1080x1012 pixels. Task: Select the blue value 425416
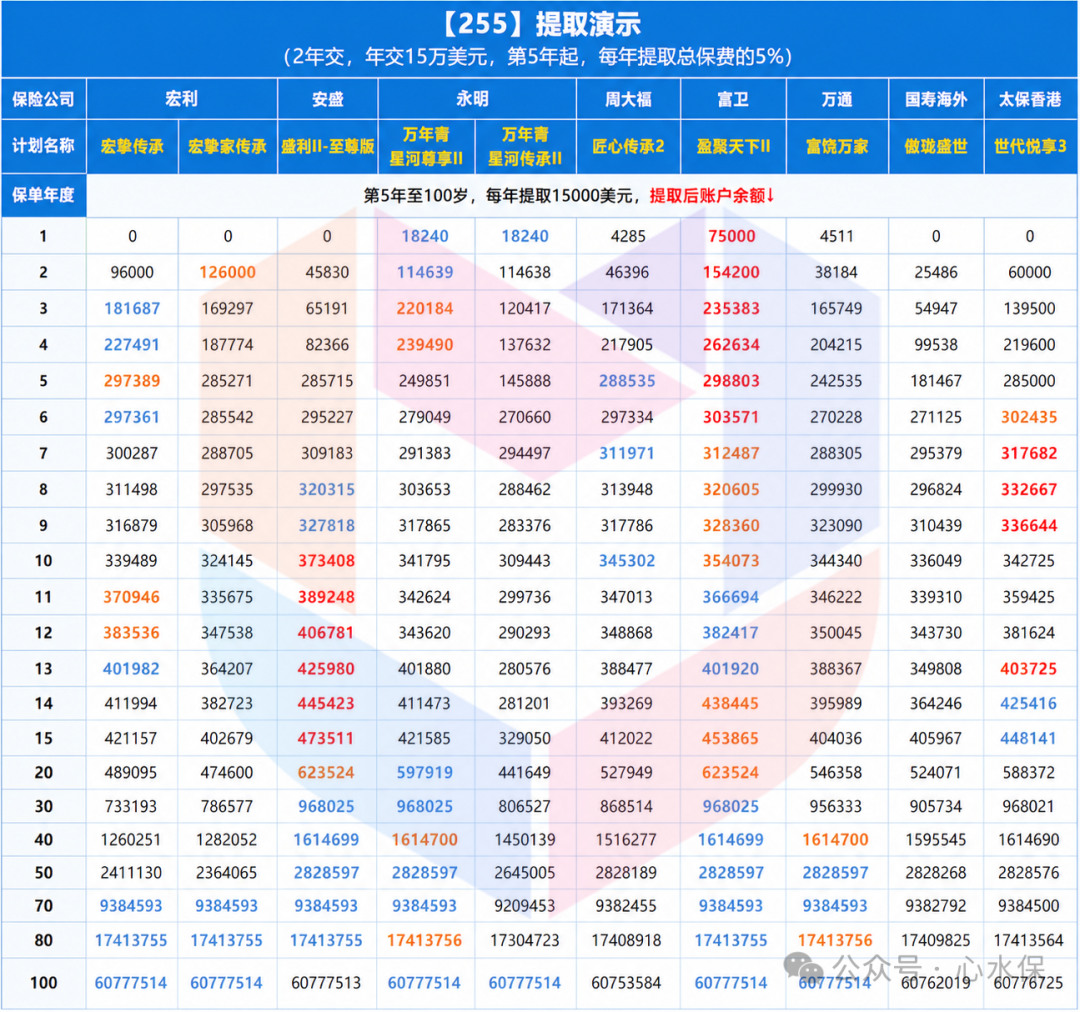coord(1028,703)
